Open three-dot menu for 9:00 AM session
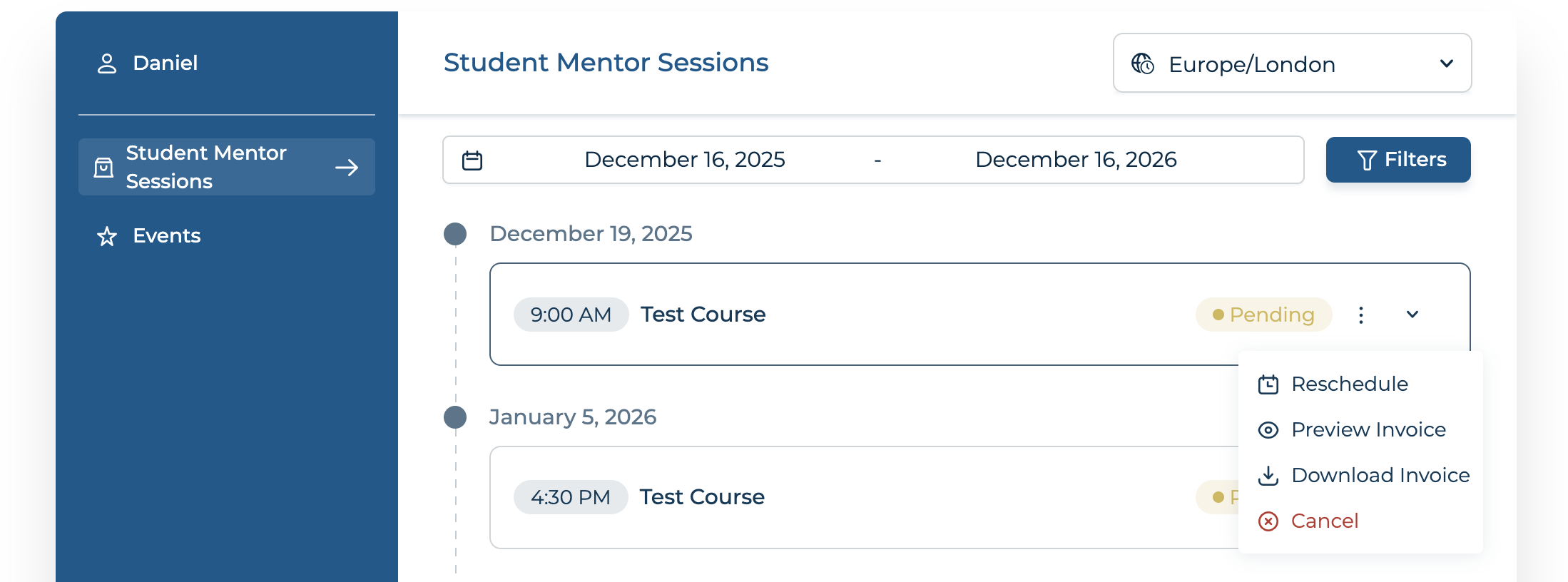The image size is (1568, 582). click(1361, 315)
